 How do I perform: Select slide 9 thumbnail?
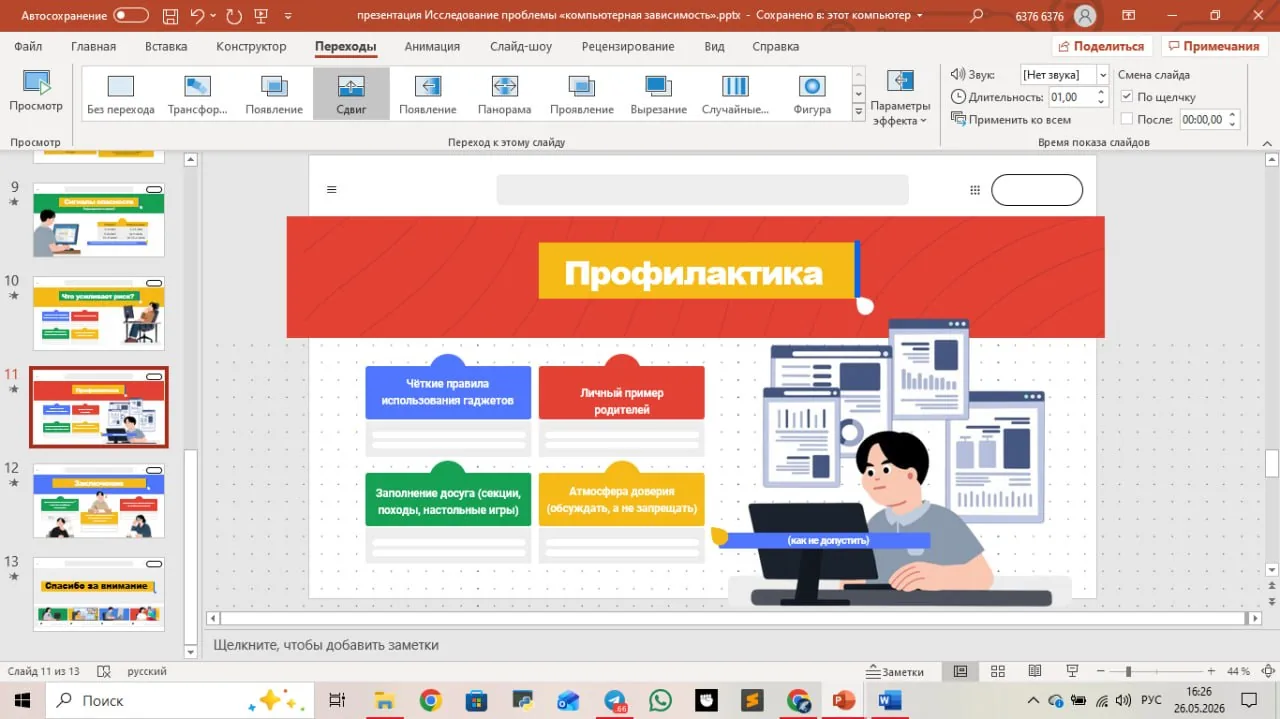(98, 220)
